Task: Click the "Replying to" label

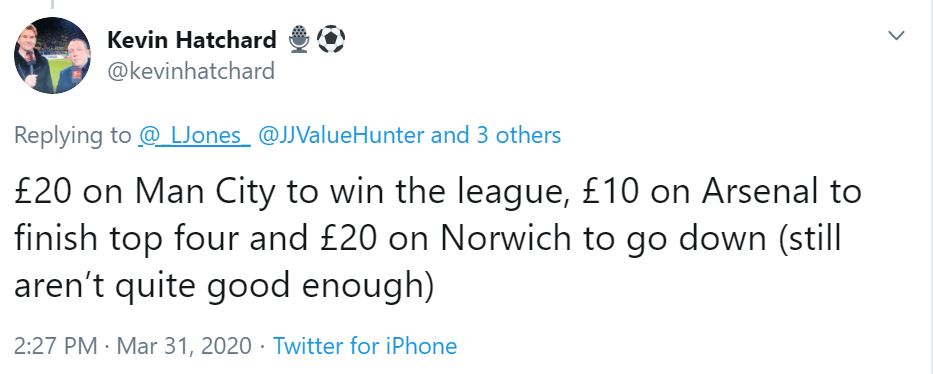Action: [x=73, y=136]
